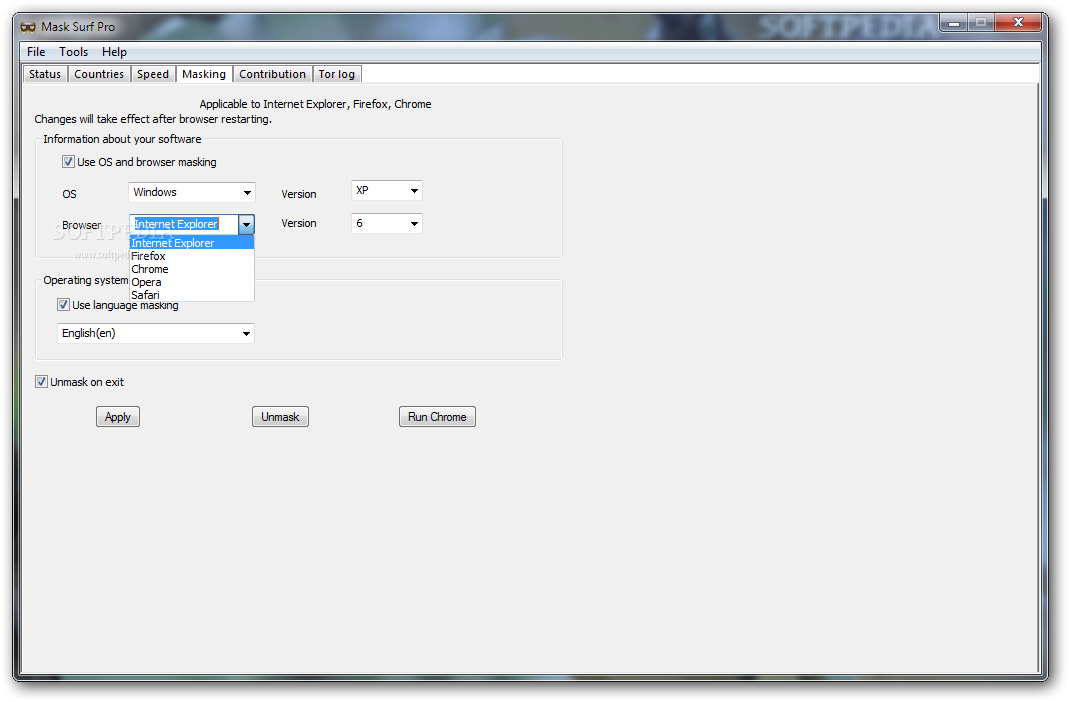The image size is (1069, 702).
Task: Pick Chrome from the browser list
Action: point(192,269)
